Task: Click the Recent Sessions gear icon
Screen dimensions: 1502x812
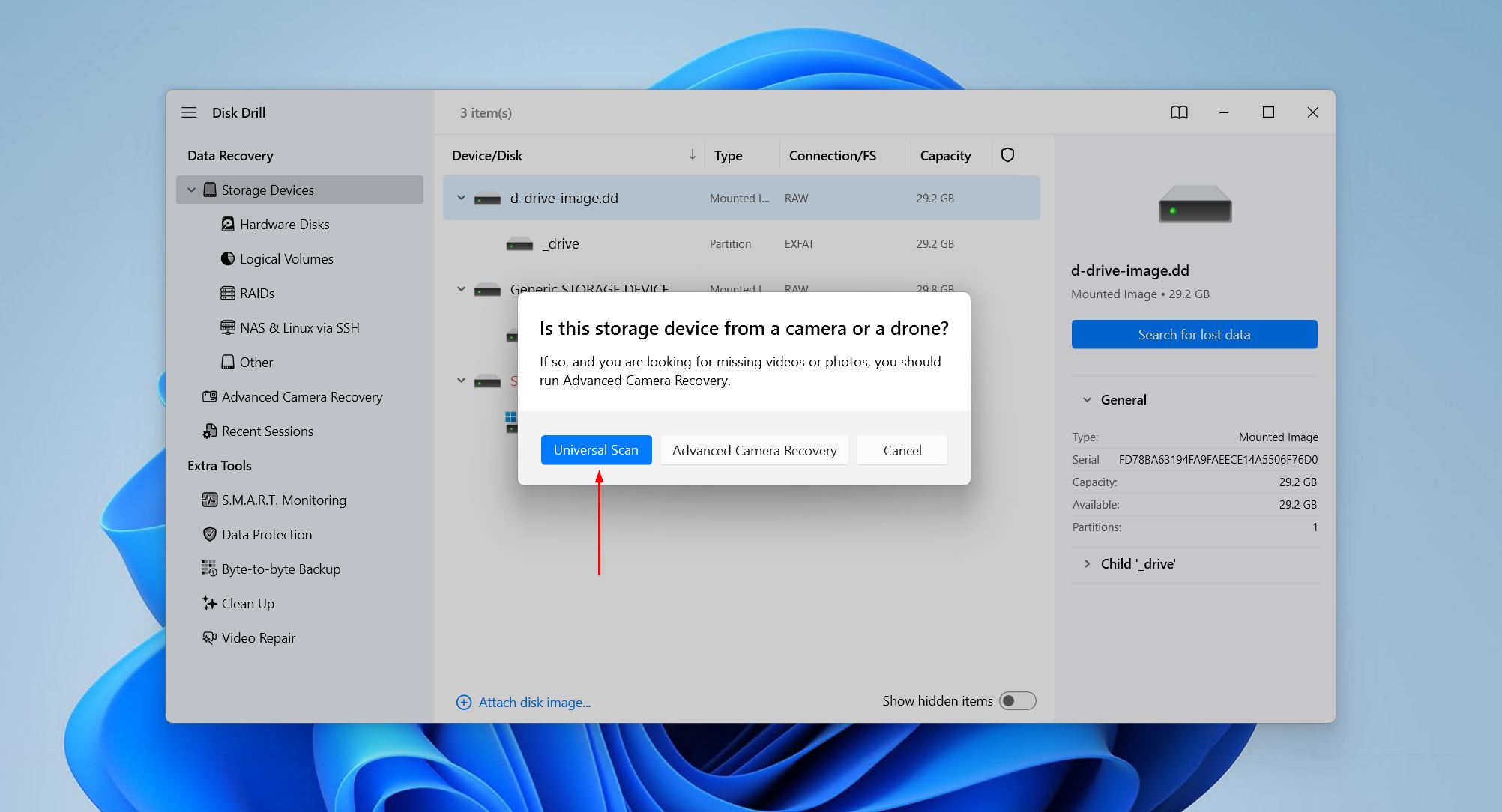Action: (x=210, y=431)
